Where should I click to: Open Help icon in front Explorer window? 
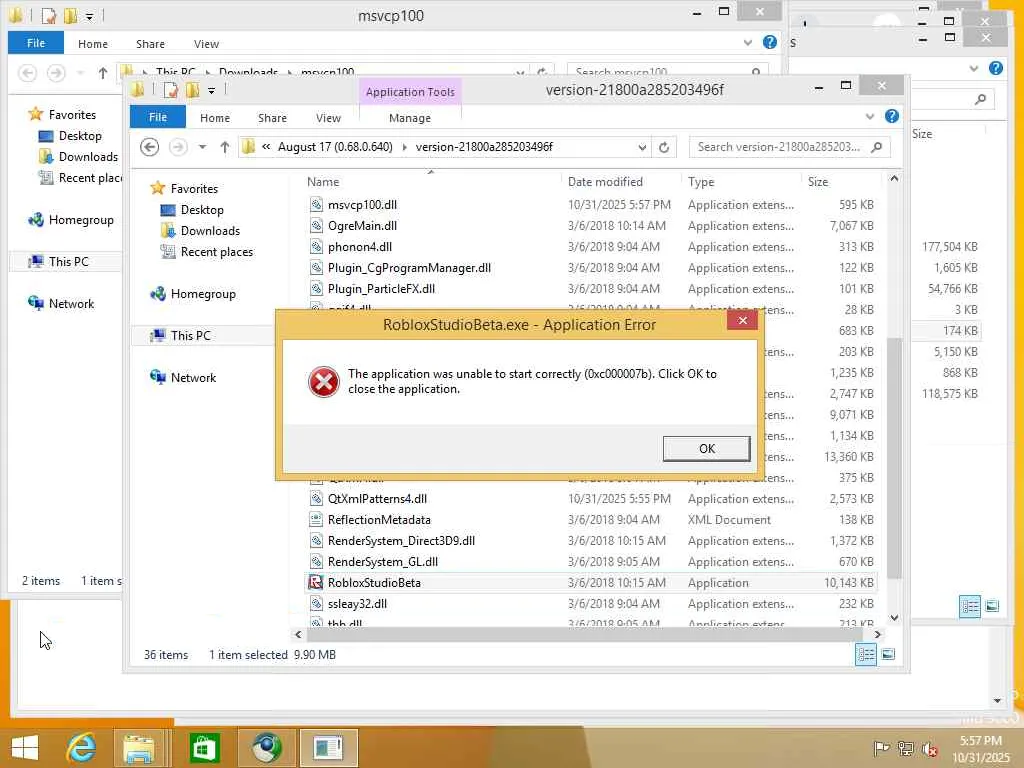point(891,116)
